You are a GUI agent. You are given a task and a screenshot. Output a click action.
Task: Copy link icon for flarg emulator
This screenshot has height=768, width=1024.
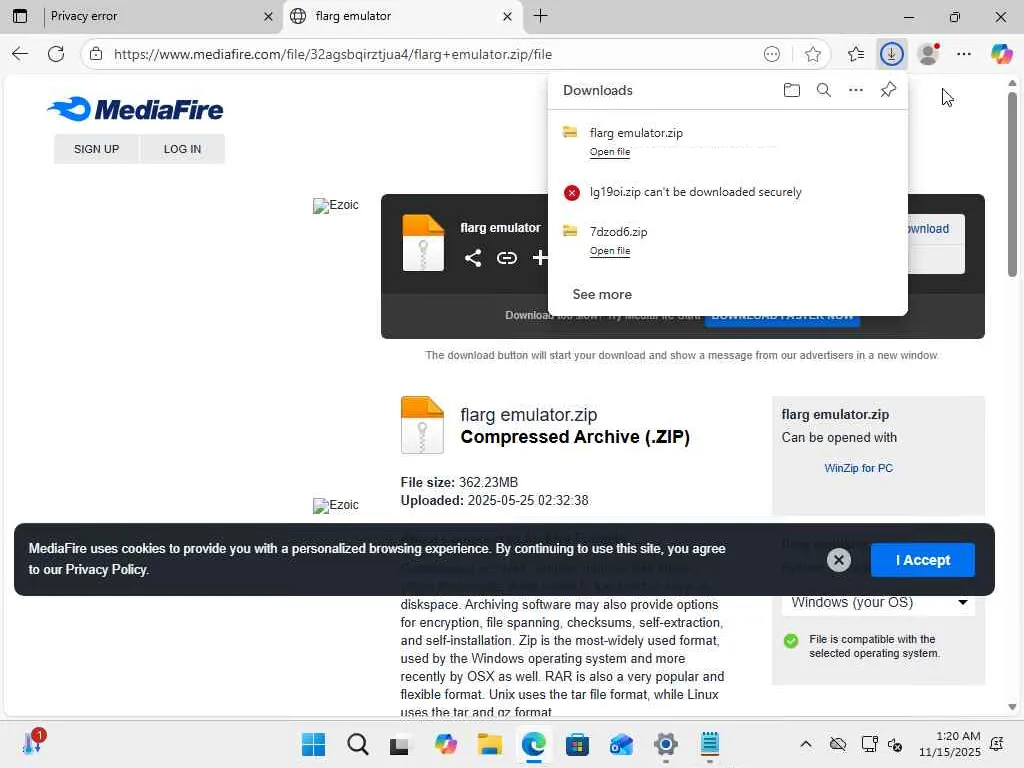(x=506, y=258)
